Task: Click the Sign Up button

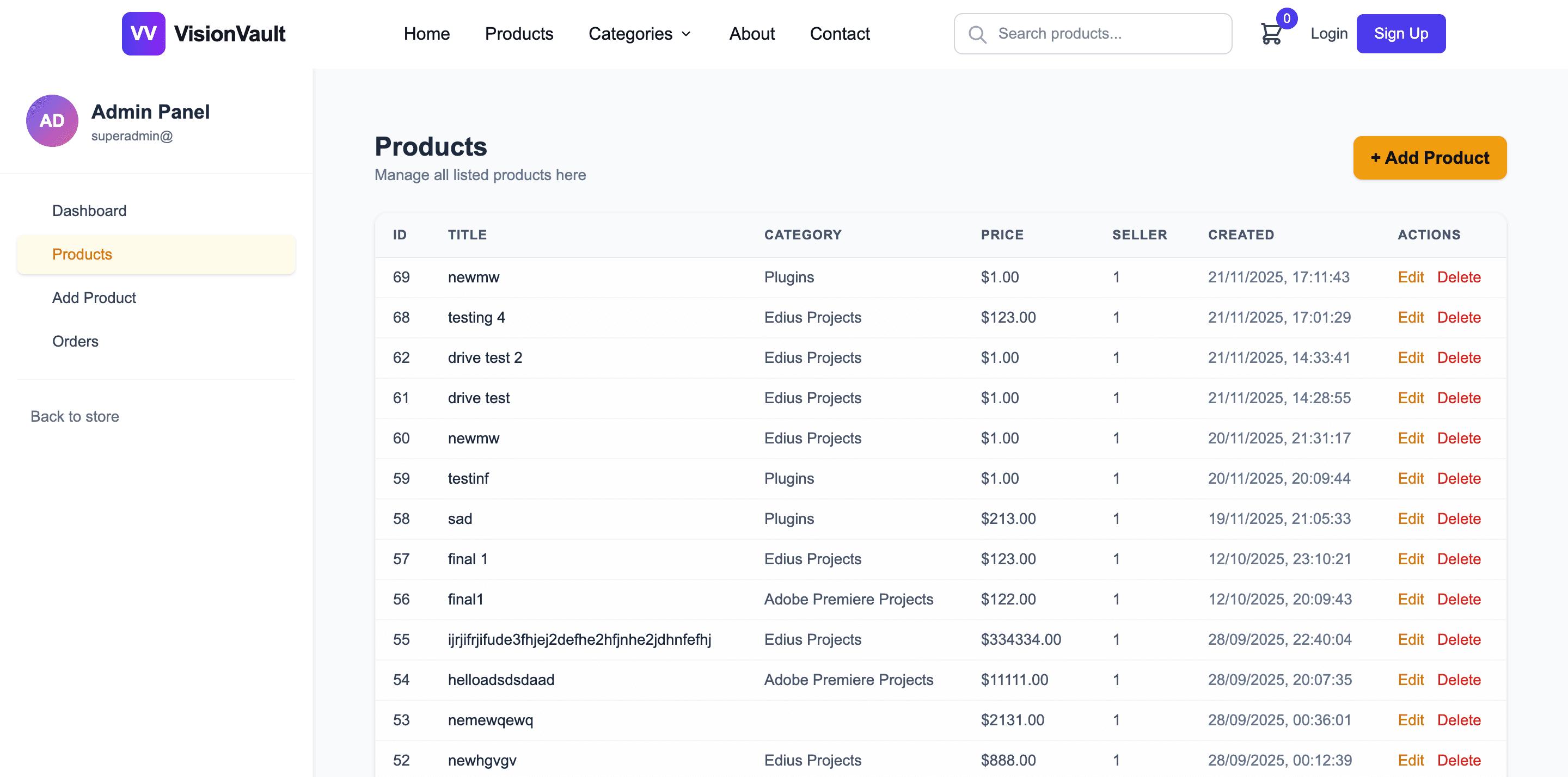Action: coord(1401,34)
